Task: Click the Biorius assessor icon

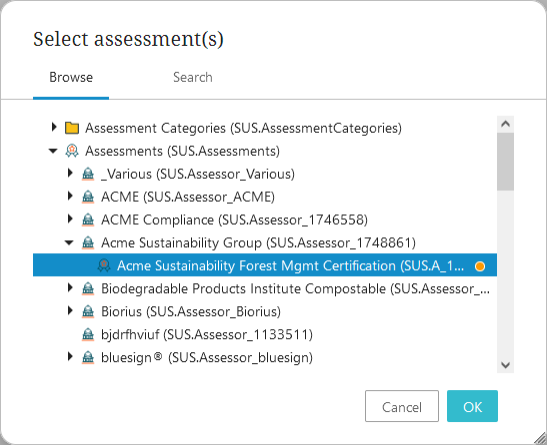Action: point(88,311)
